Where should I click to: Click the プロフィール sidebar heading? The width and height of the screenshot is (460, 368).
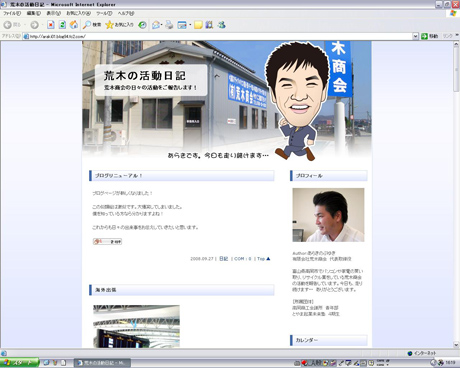coord(309,176)
